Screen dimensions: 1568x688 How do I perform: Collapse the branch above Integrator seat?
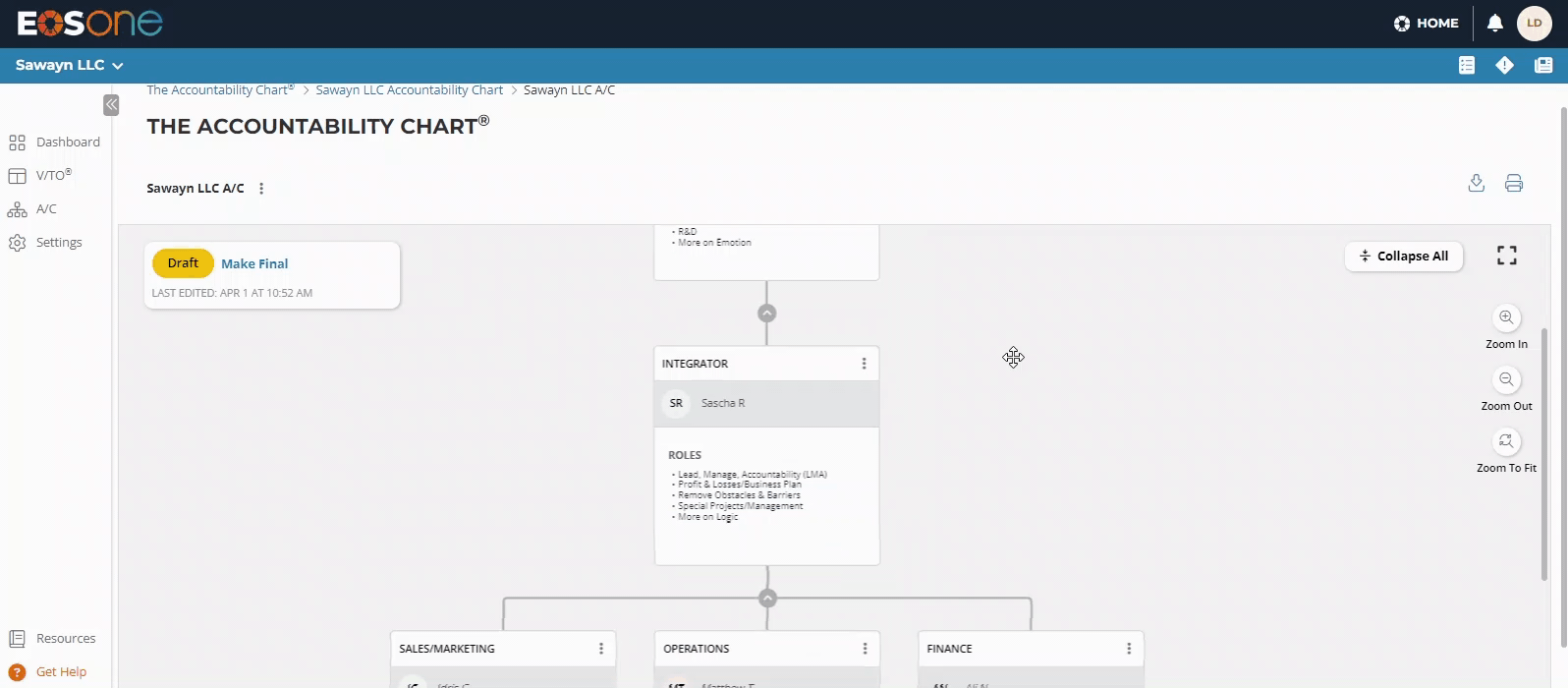[x=767, y=313]
